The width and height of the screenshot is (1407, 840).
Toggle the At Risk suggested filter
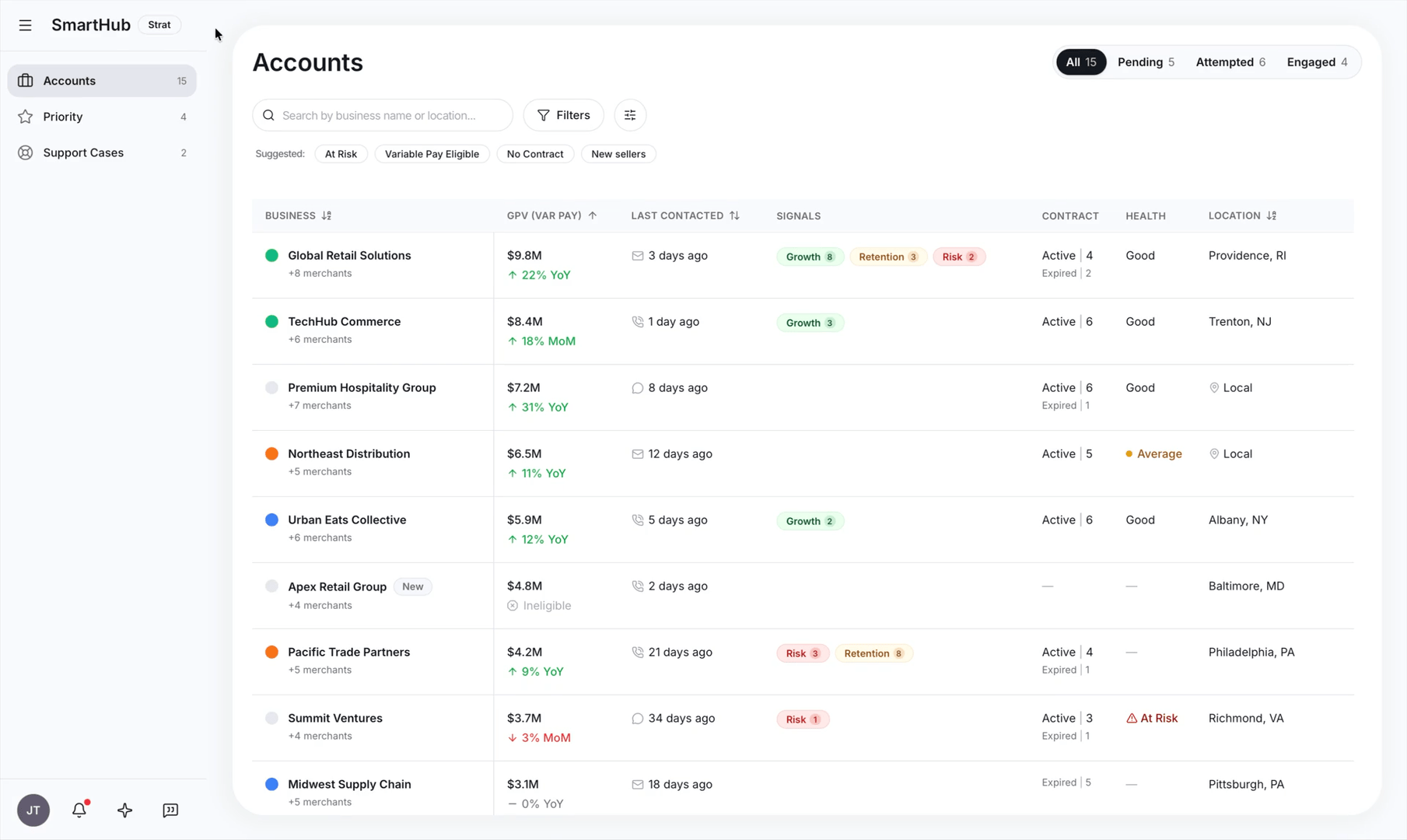coord(341,153)
